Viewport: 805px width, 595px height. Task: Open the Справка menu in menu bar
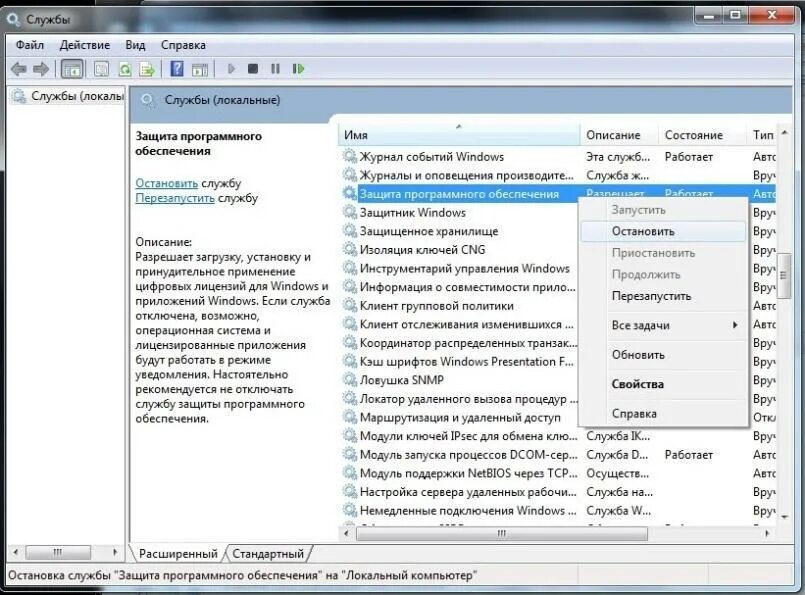pyautogui.click(x=183, y=45)
